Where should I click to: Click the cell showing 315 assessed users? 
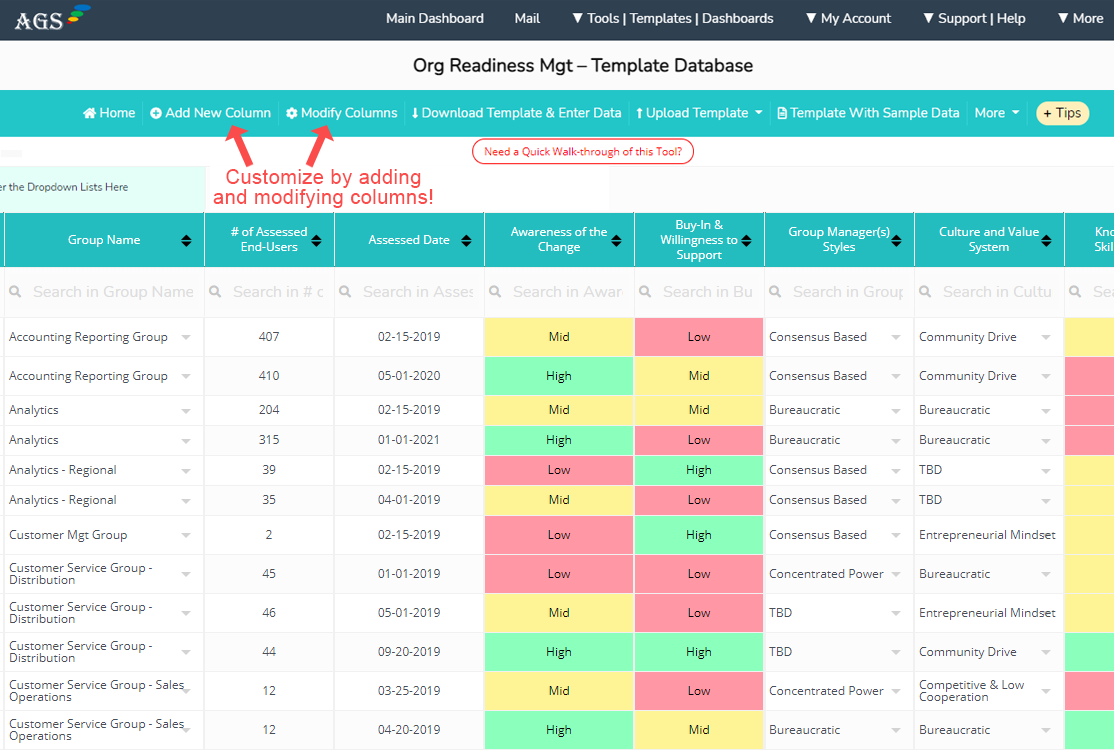[269, 440]
